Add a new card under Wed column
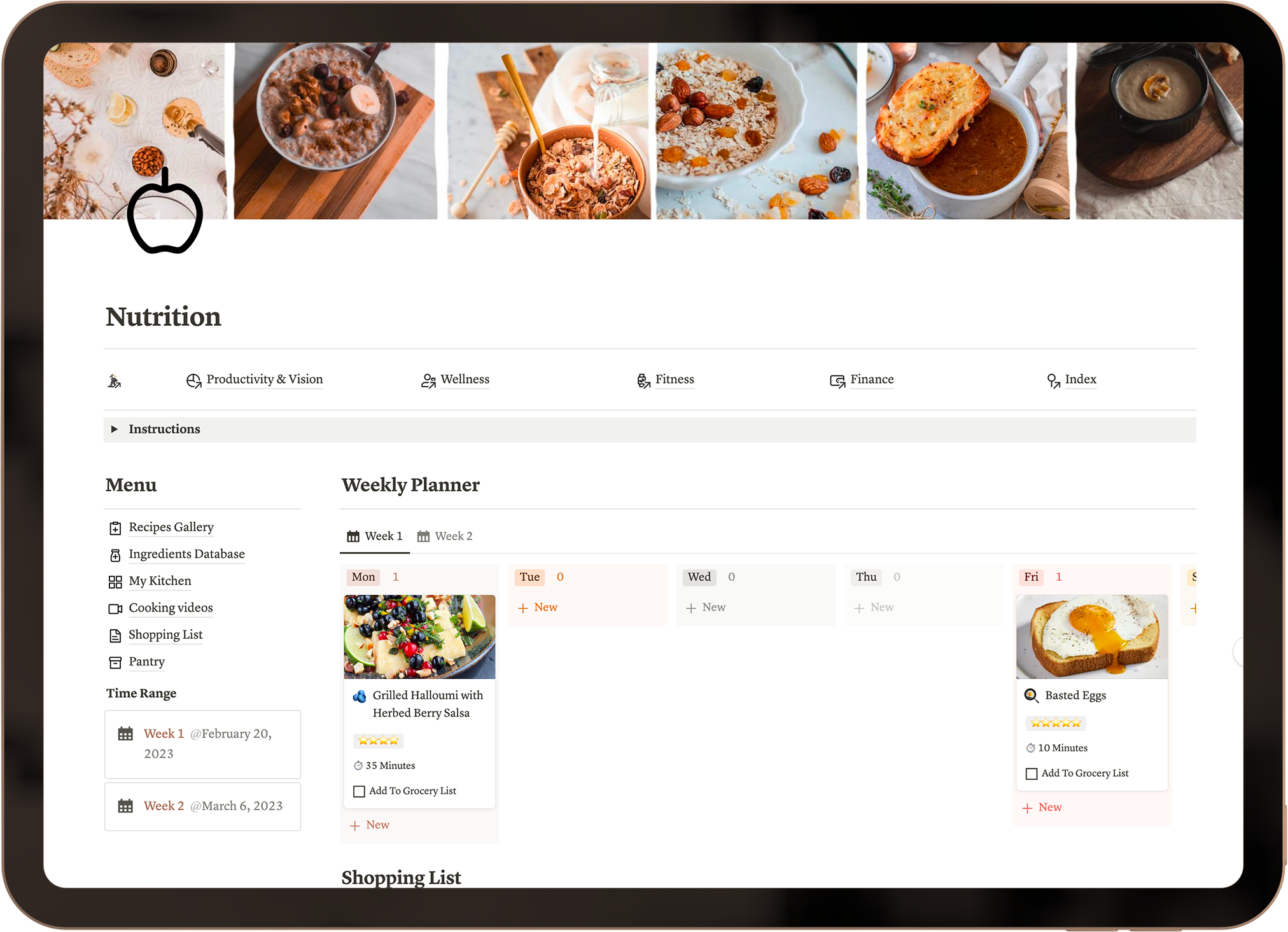 click(706, 608)
